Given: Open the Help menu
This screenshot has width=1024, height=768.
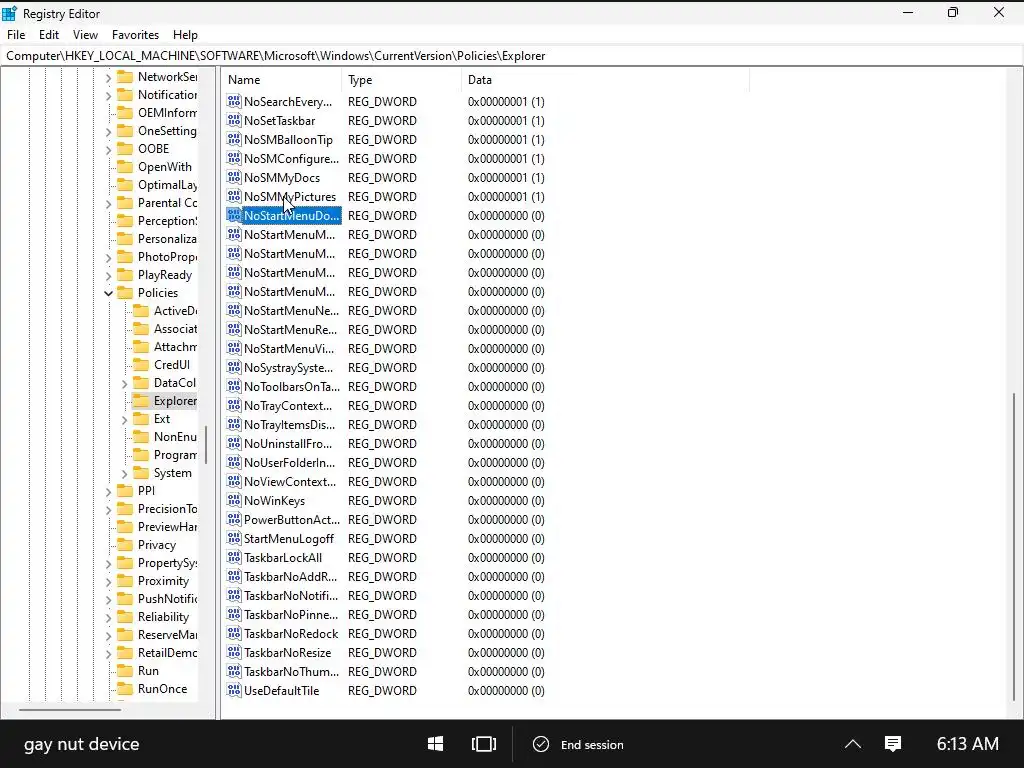Looking at the screenshot, I should 185,35.
